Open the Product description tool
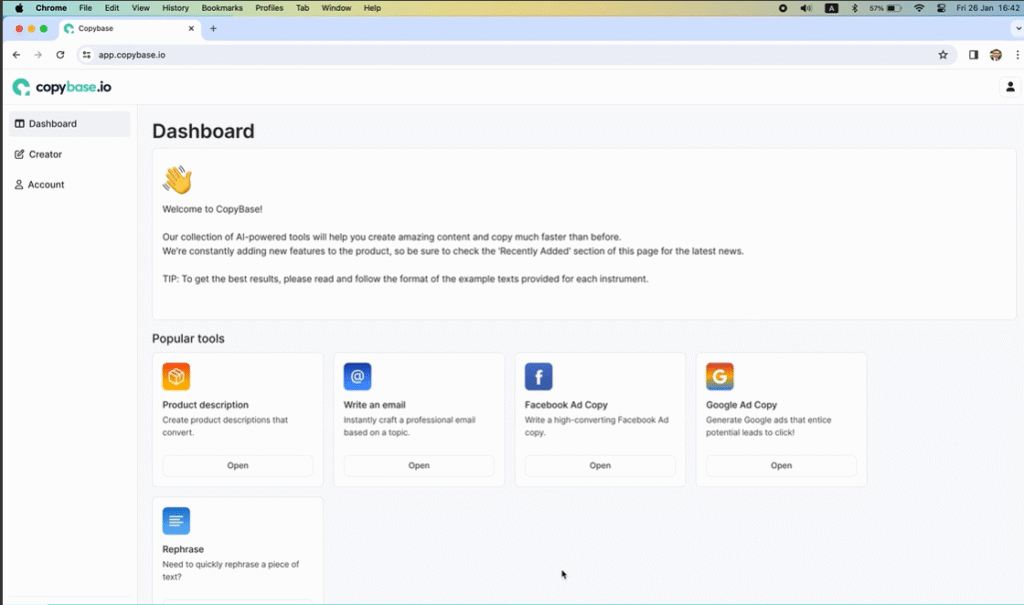The width and height of the screenshot is (1024, 605). point(237,465)
